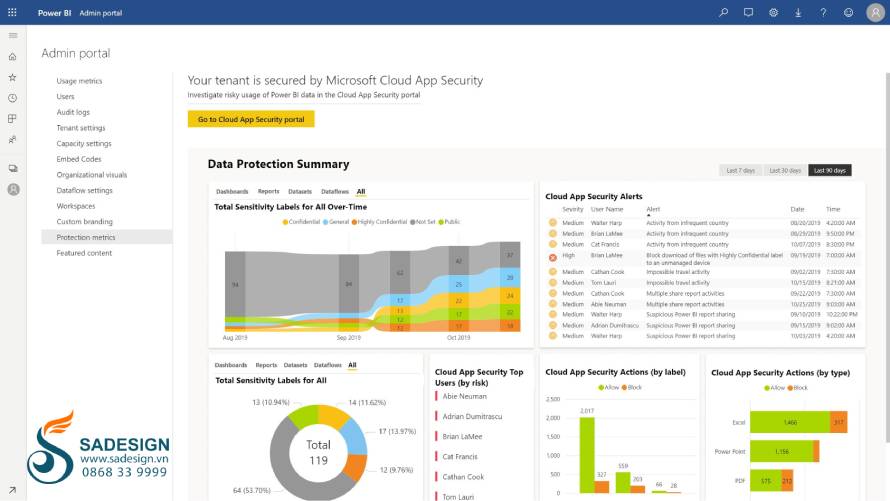The width and height of the screenshot is (890, 501).
Task: Select Adrian Dumitrascu in top users list
Action: [472, 416]
